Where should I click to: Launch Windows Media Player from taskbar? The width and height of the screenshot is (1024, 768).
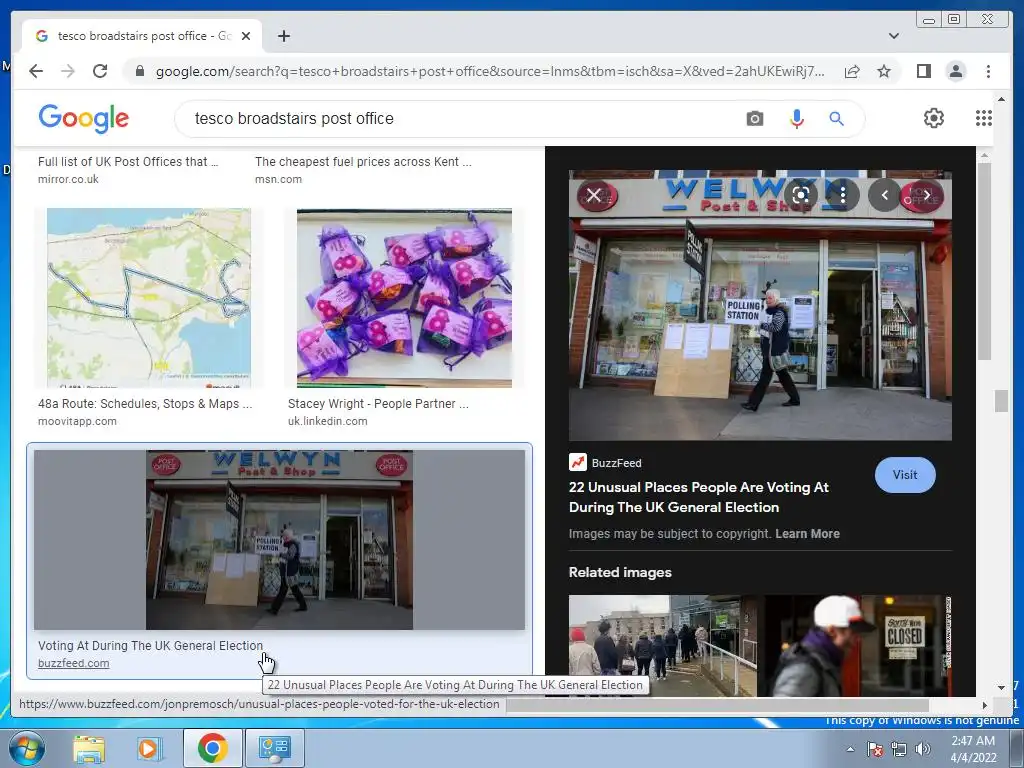pyautogui.click(x=150, y=748)
